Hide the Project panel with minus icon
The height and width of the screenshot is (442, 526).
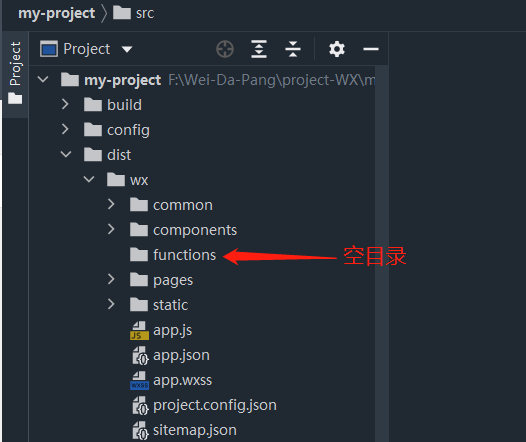(x=371, y=49)
